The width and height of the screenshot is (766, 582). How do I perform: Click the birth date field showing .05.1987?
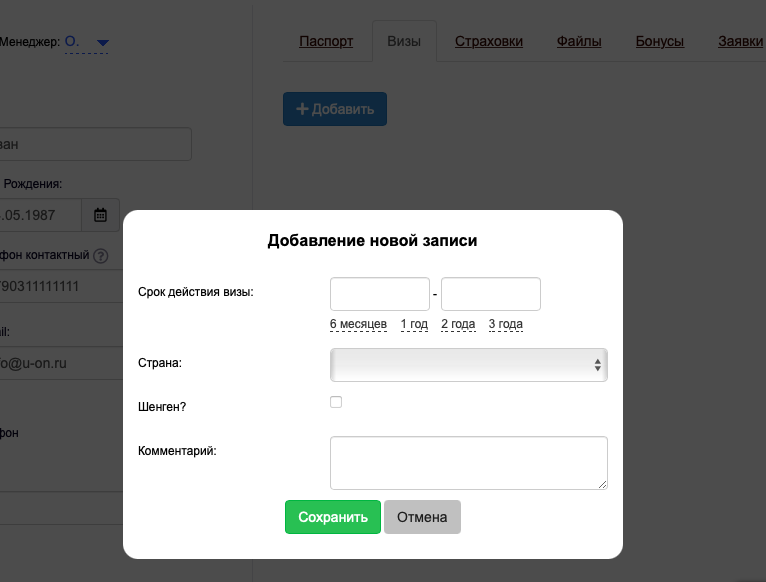(x=40, y=215)
